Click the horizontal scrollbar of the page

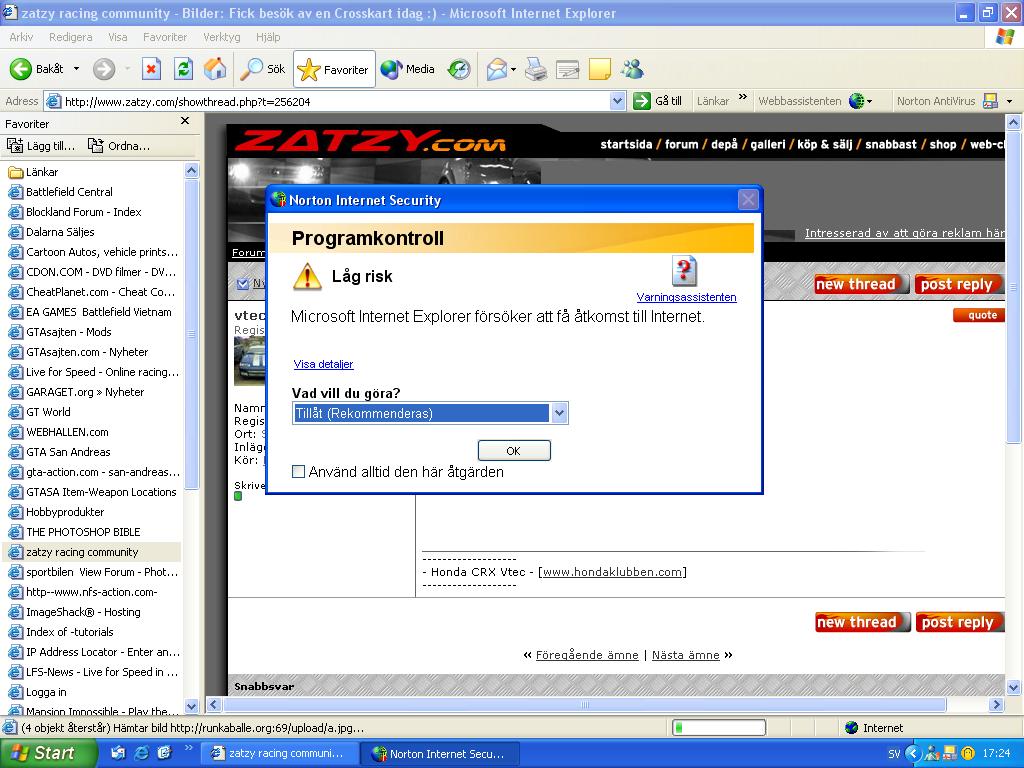tap(584, 705)
